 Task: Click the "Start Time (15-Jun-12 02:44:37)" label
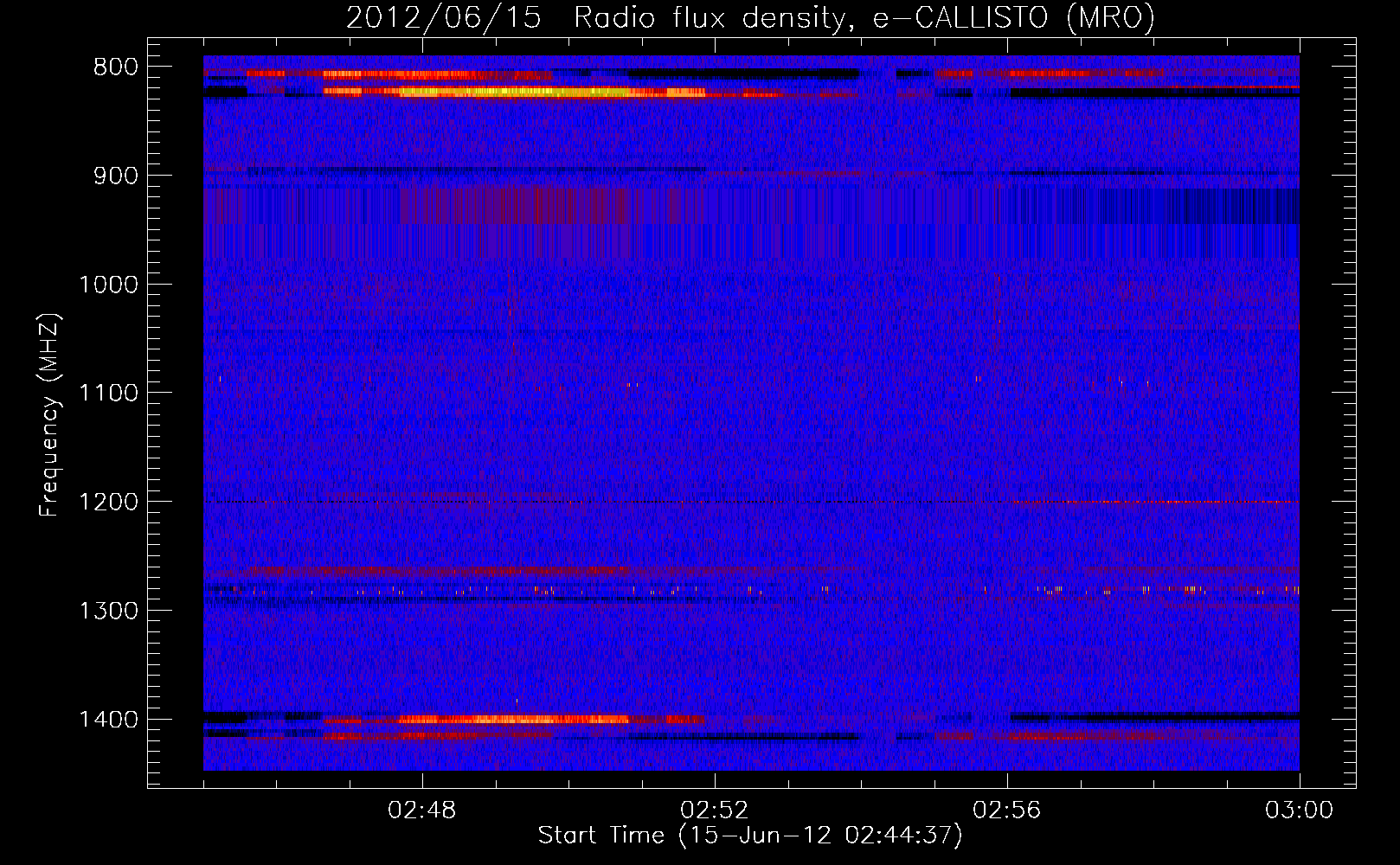point(750,836)
